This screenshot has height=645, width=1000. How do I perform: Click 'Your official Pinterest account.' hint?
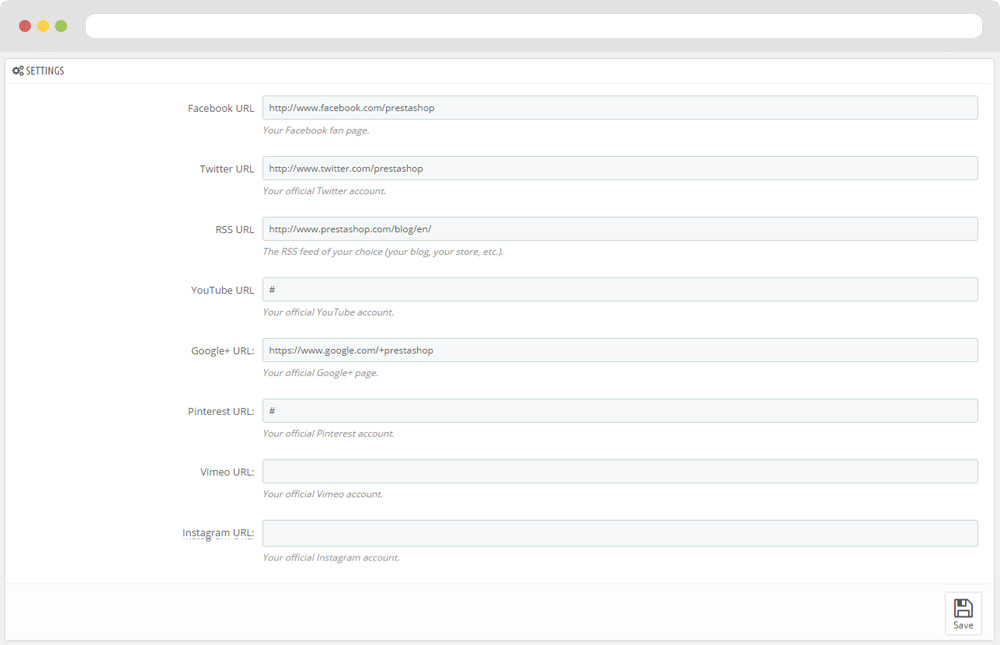(328, 433)
